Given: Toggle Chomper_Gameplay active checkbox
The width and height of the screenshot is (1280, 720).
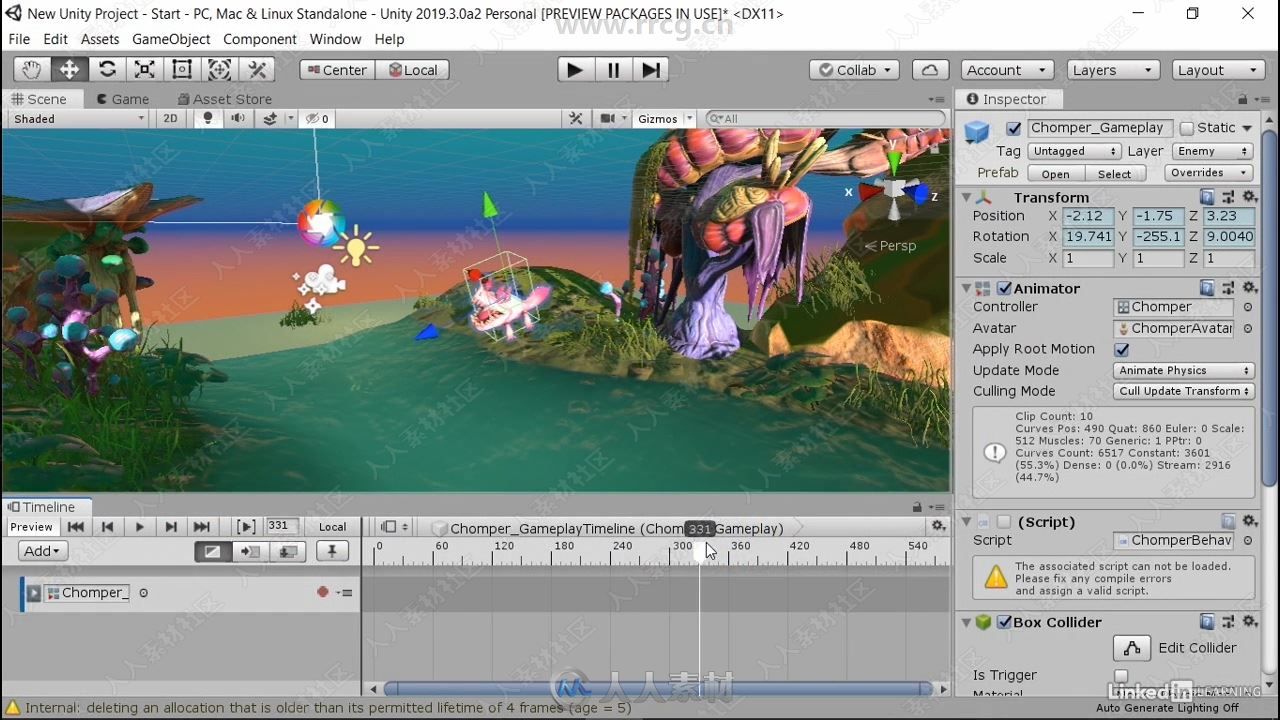Looking at the screenshot, I should coord(1013,128).
